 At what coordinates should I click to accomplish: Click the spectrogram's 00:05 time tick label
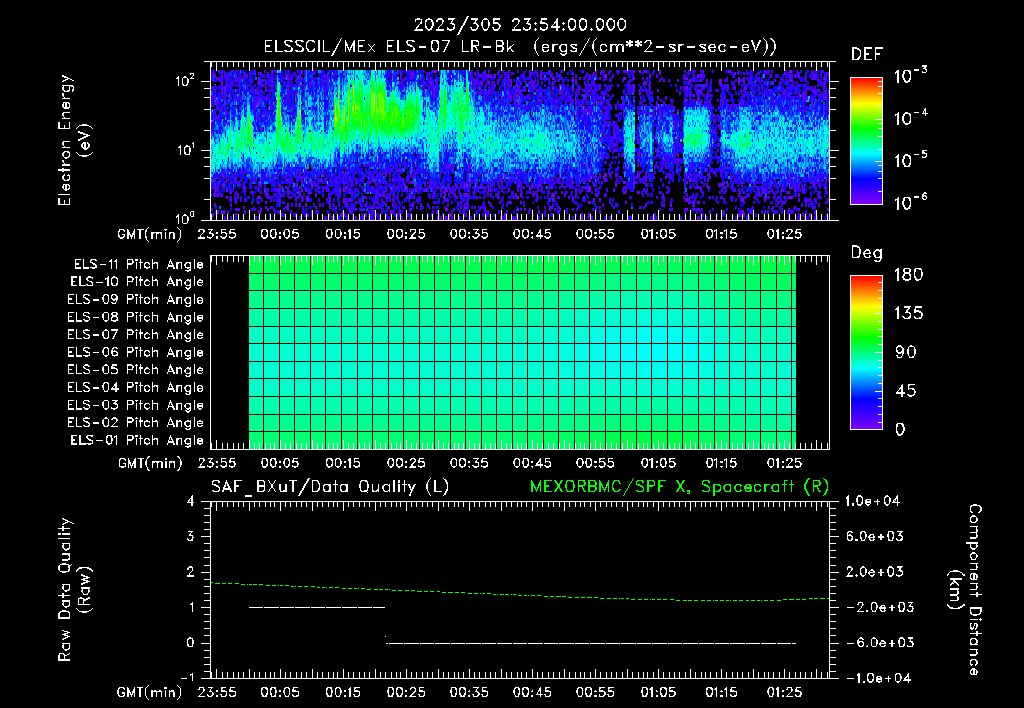coord(280,234)
